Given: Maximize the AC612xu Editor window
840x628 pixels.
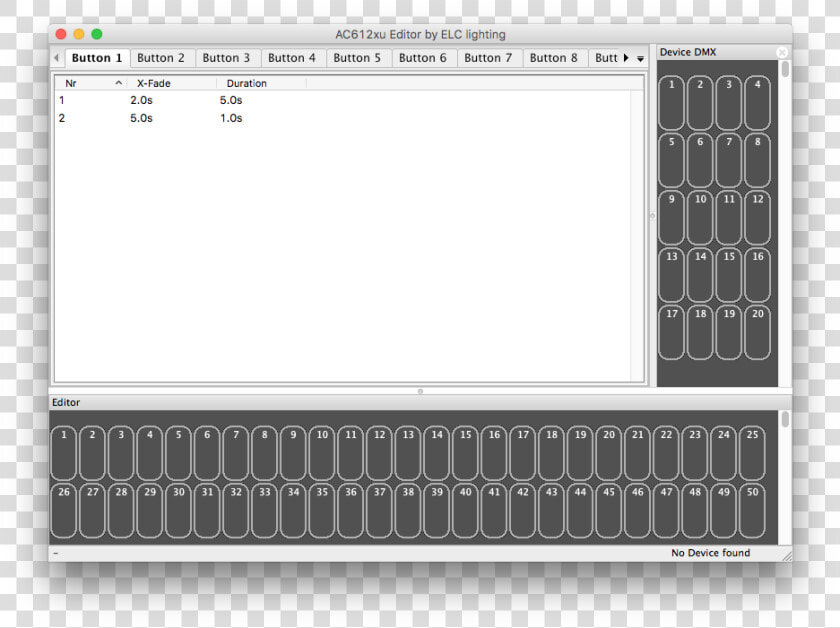Looking at the screenshot, I should pyautogui.click(x=97, y=34).
